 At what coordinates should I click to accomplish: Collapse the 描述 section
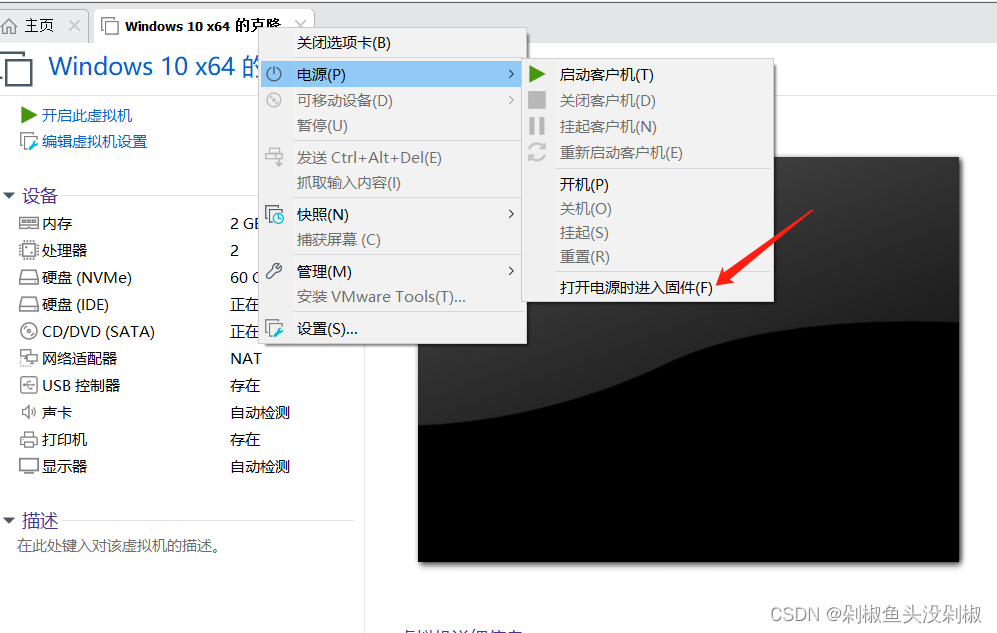click(x=9, y=521)
